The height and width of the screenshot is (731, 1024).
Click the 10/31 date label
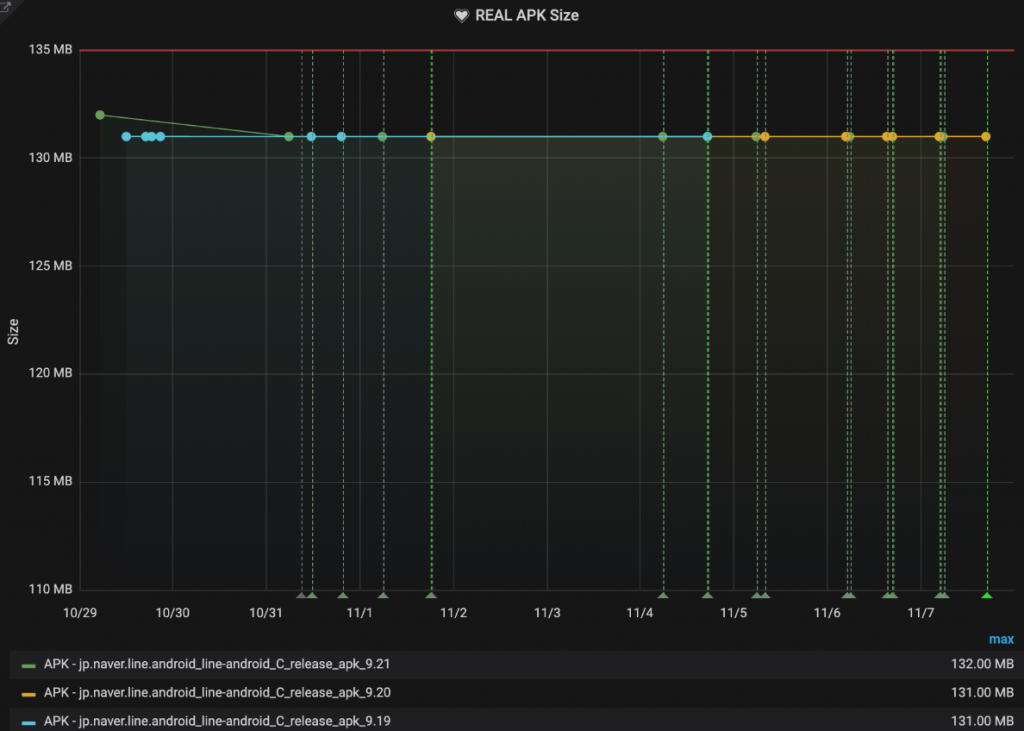tap(266, 613)
